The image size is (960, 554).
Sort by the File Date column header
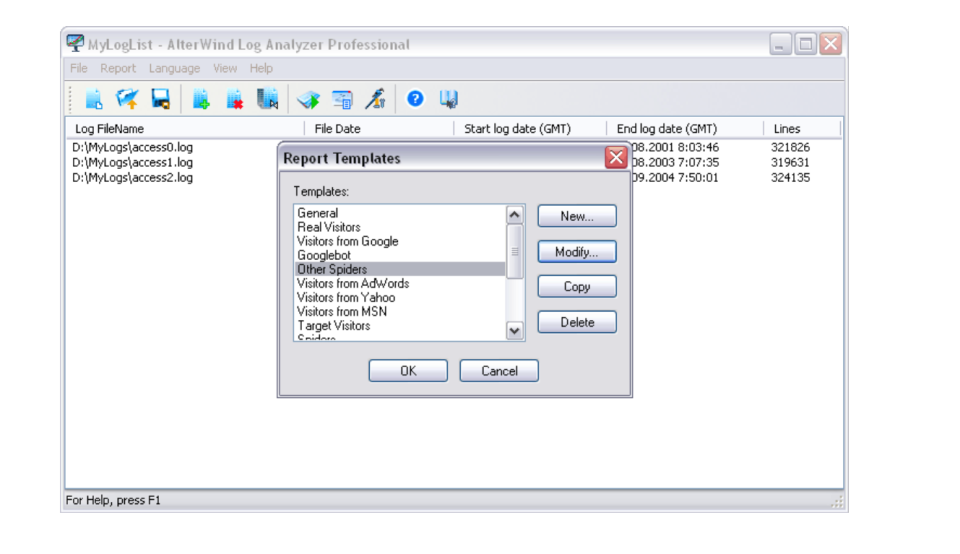[379, 129]
